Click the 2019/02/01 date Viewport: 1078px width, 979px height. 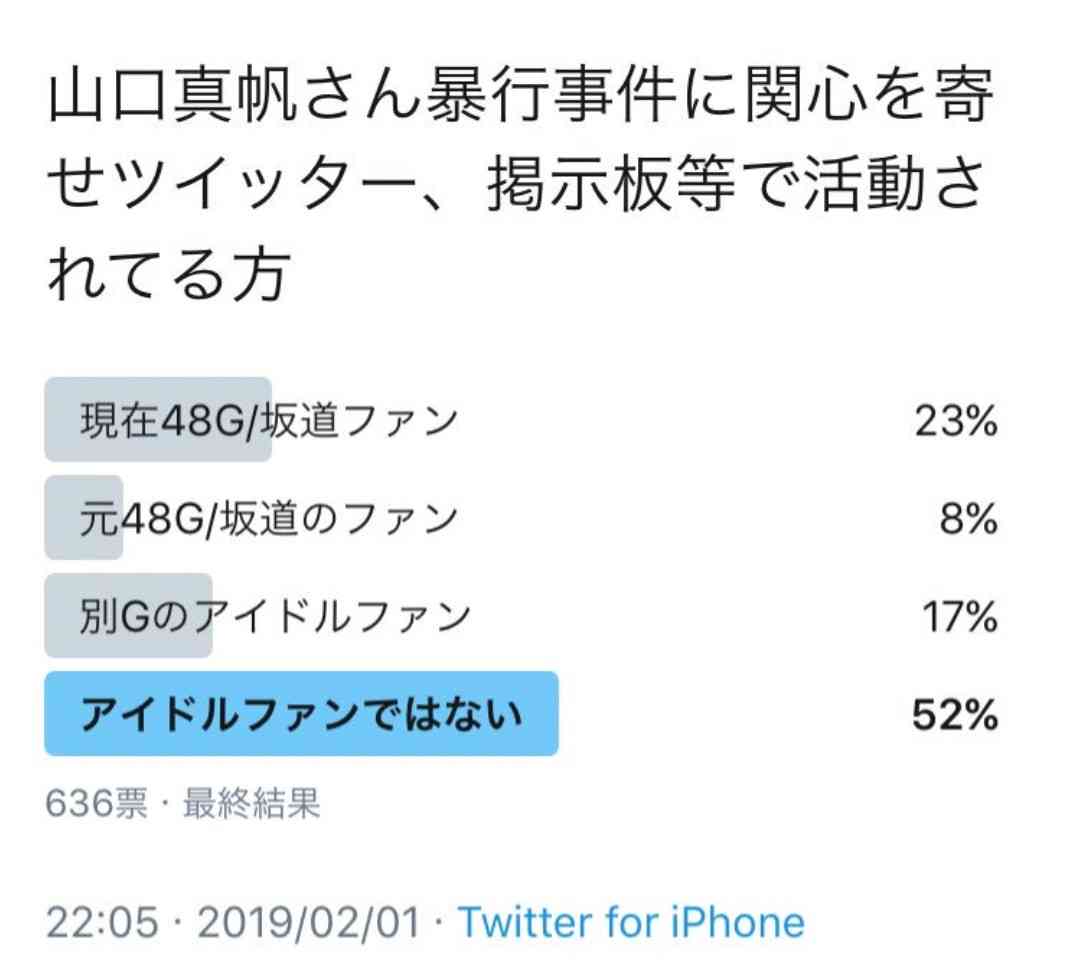pyautogui.click(x=309, y=922)
